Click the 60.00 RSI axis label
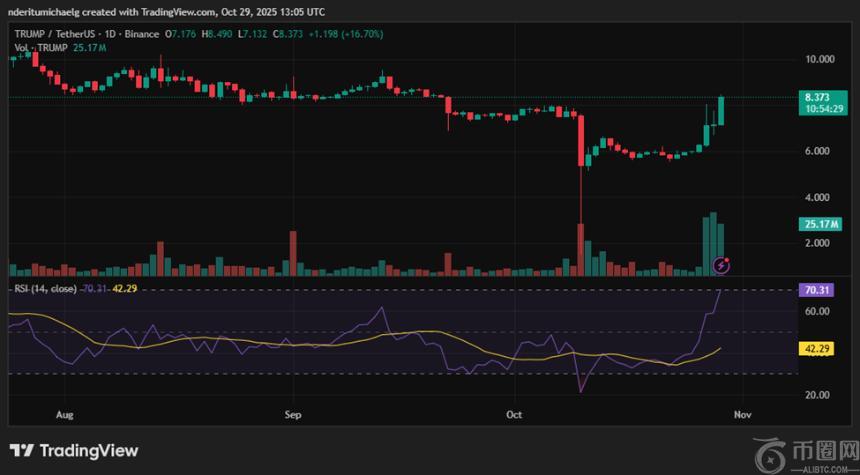Screen dimensions: 860x475 coord(818,311)
